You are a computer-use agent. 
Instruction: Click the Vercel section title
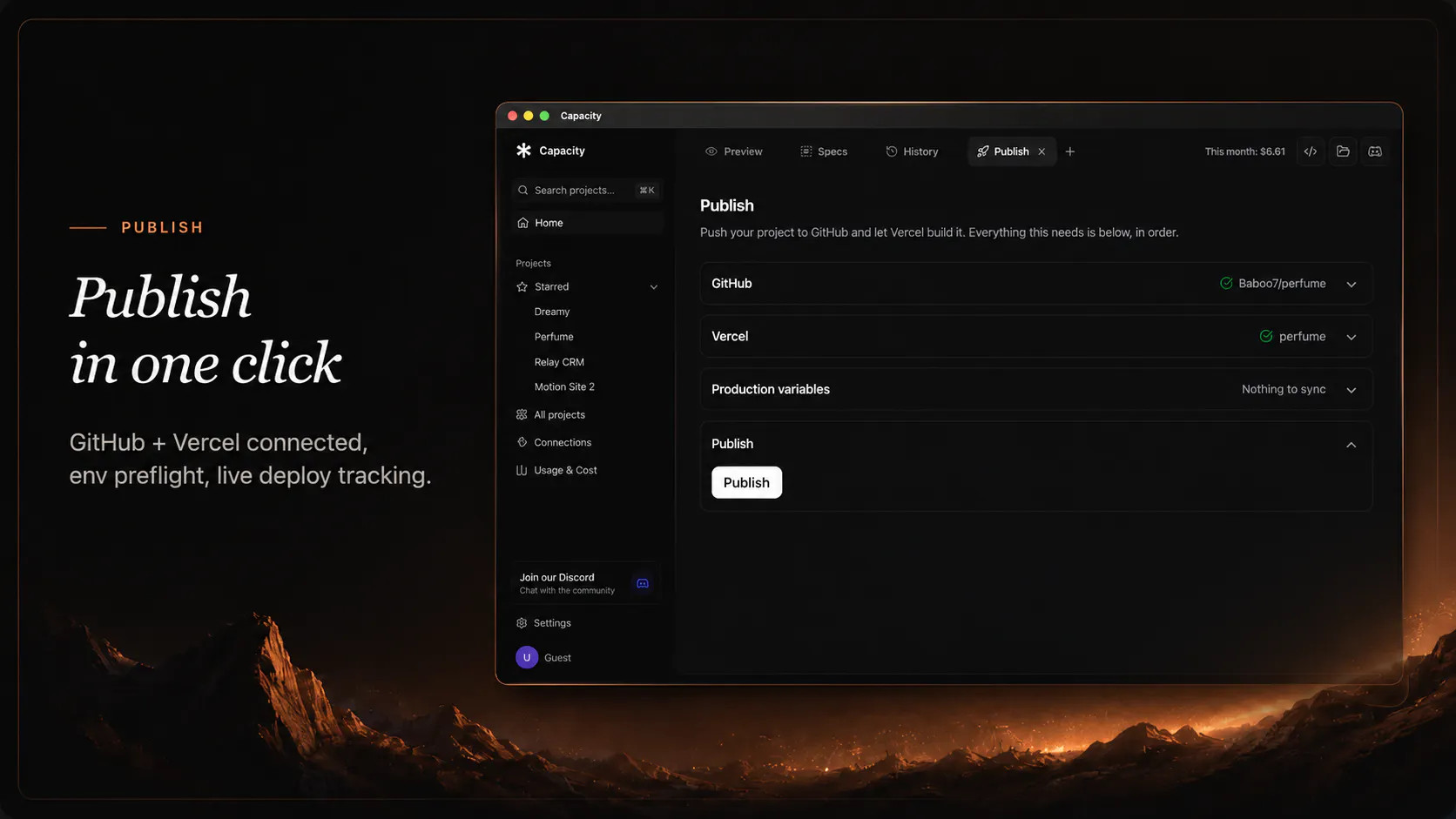(730, 336)
